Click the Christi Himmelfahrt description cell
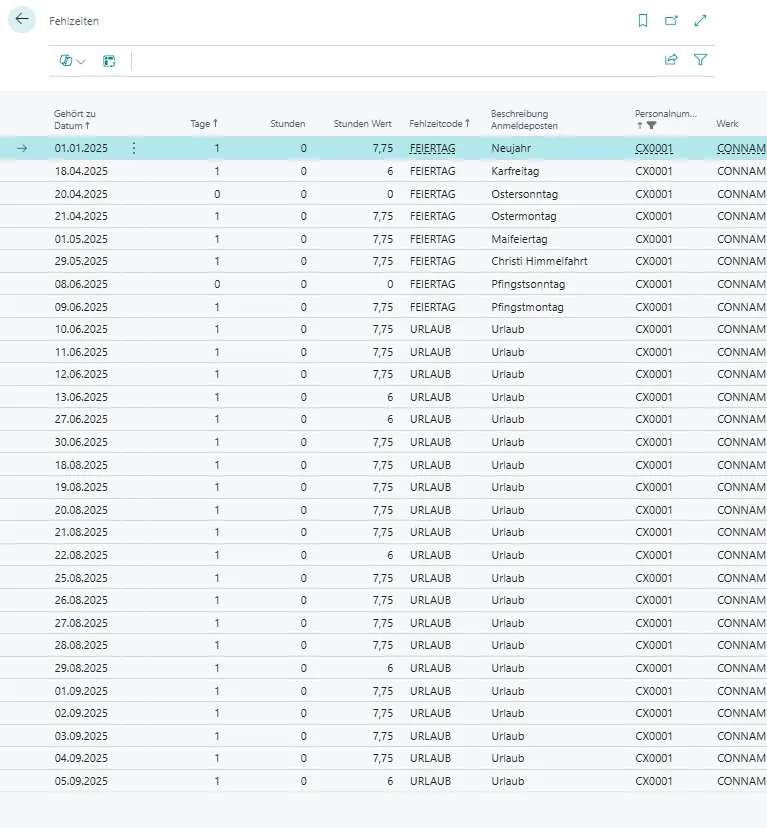The image size is (767, 828). pyautogui.click(x=539, y=261)
